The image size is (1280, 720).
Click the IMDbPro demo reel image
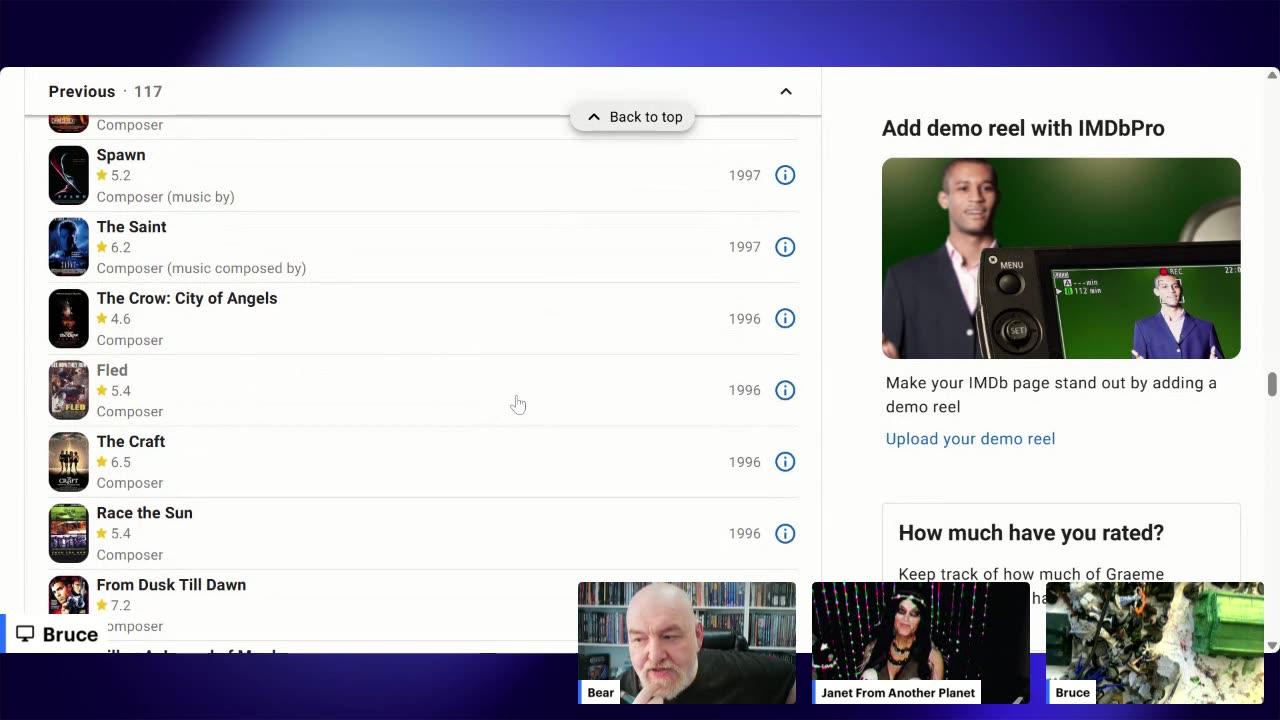(1061, 258)
